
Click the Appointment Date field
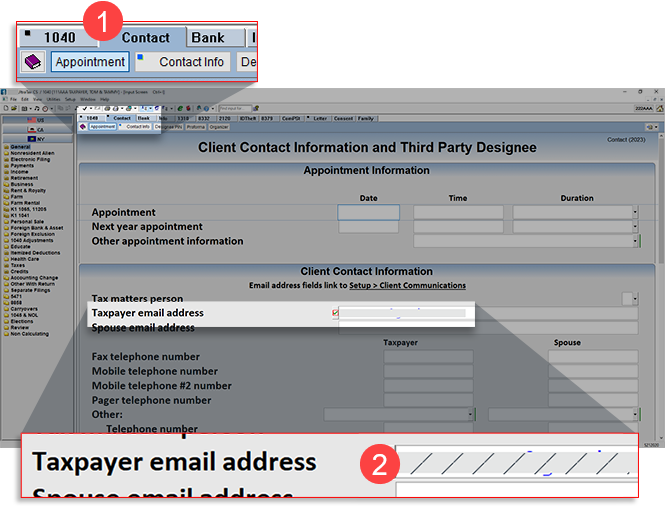point(369,212)
